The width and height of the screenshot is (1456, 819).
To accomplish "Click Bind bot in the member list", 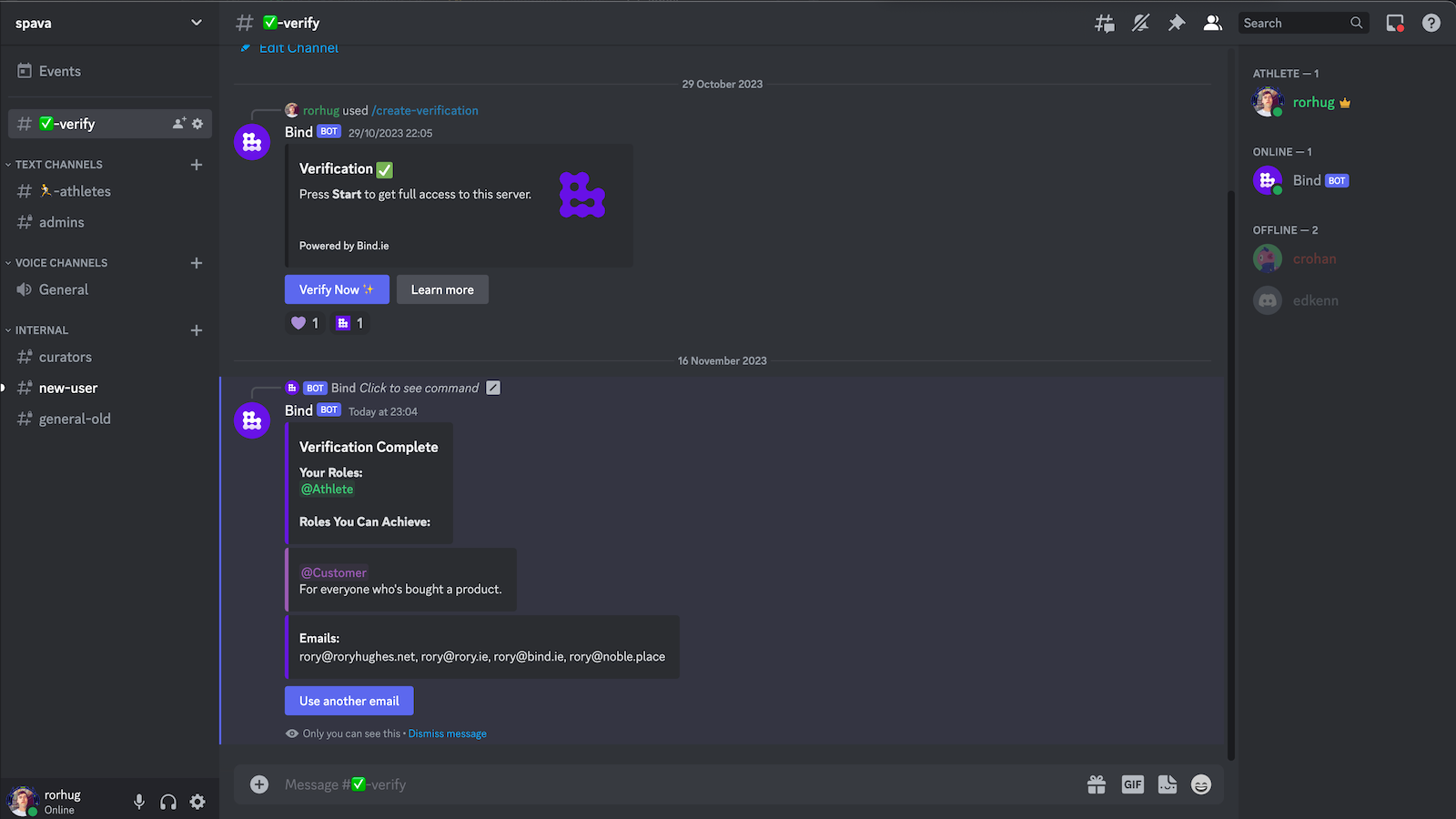I will coord(1345,180).
